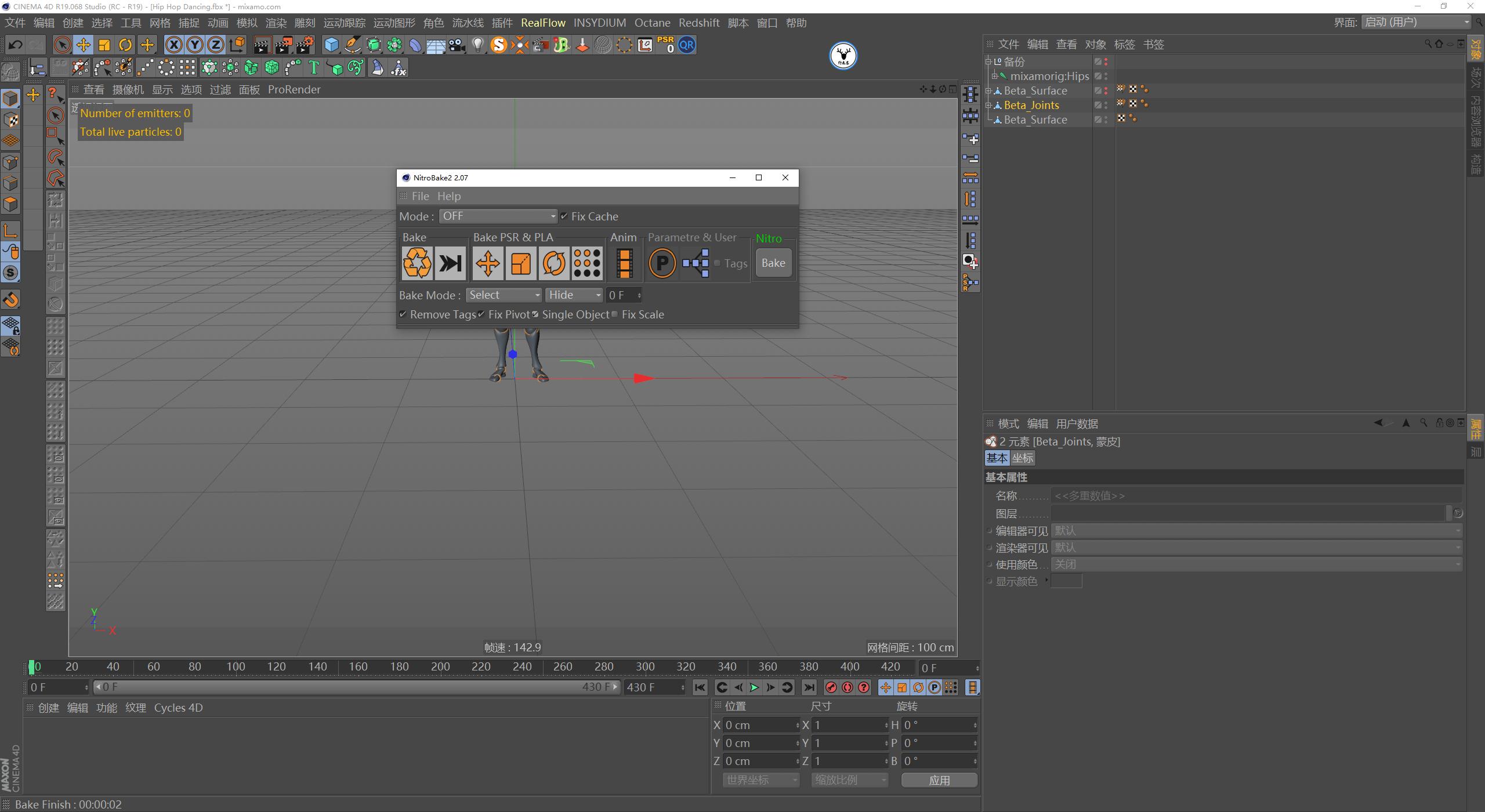This screenshot has height=812, width=1485.
Task: Click the recycle Bake icon in NitroBake
Action: [418, 263]
